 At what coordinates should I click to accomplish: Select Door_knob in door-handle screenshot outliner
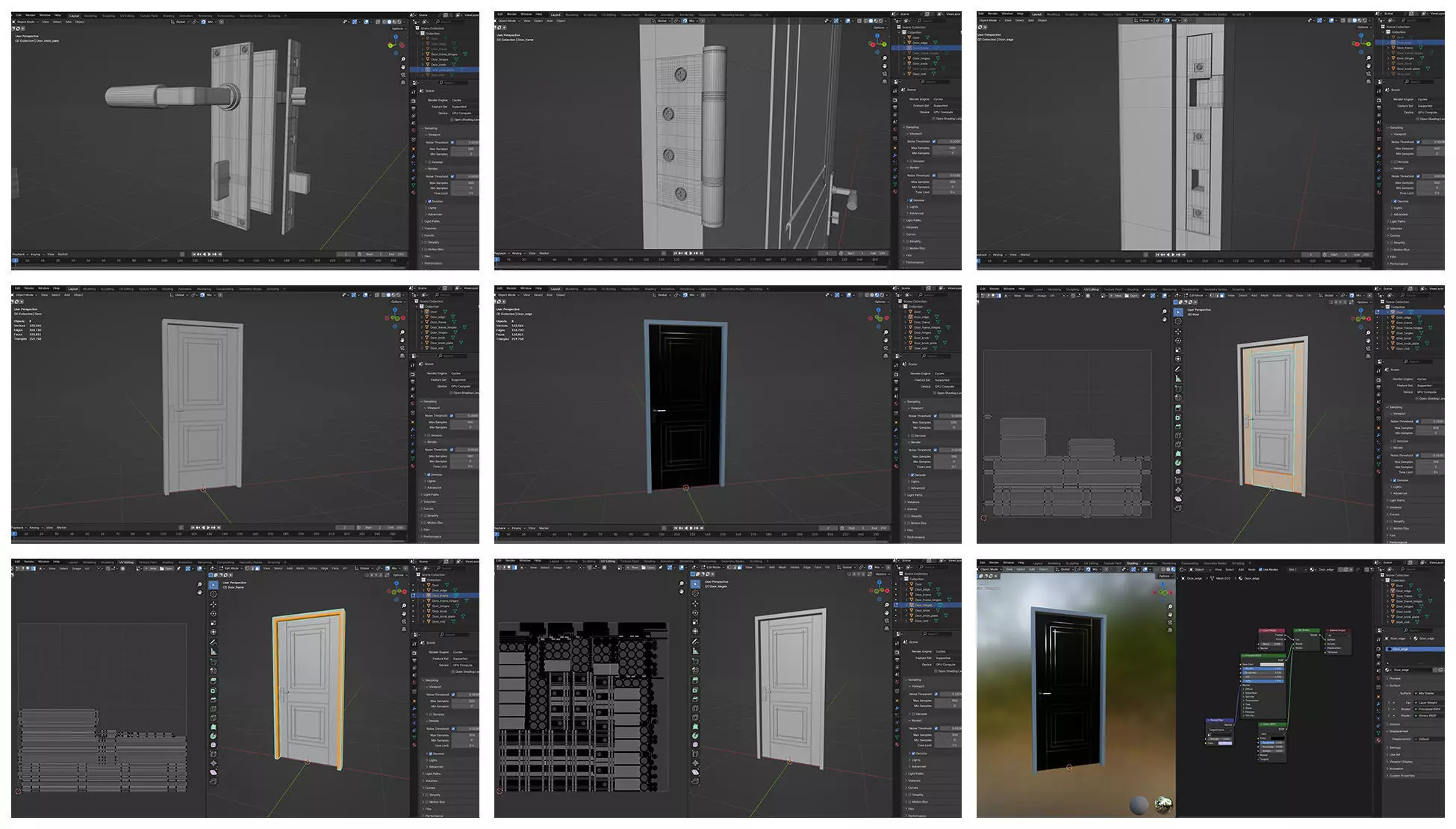438,64
